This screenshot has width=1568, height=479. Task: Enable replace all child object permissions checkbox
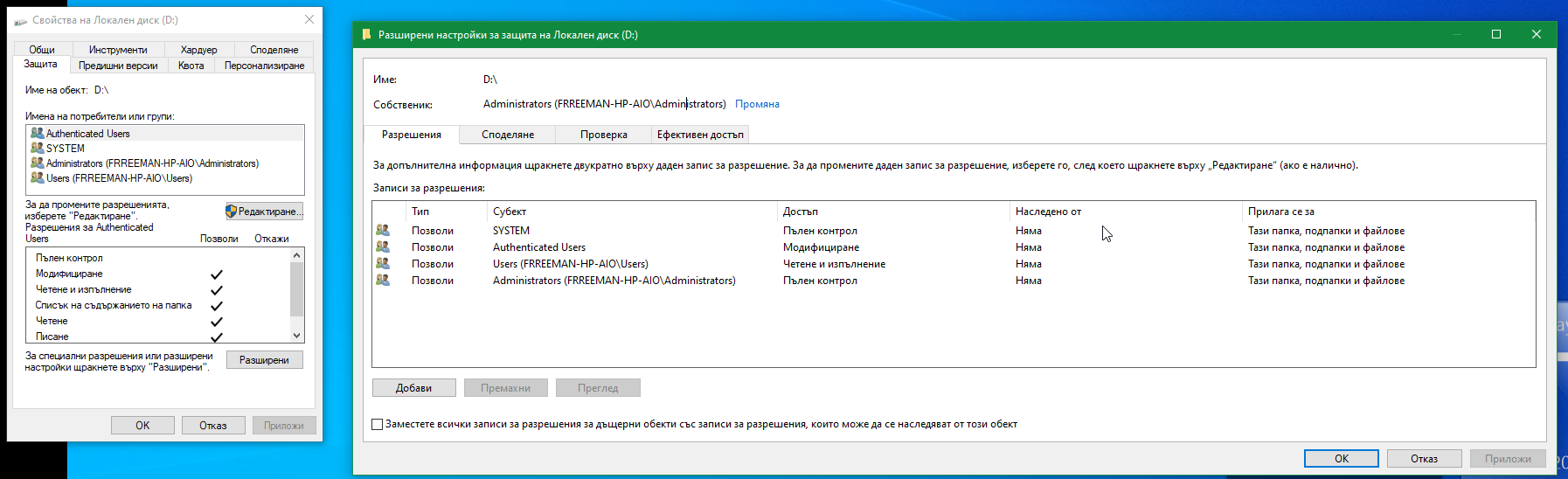[x=378, y=425]
